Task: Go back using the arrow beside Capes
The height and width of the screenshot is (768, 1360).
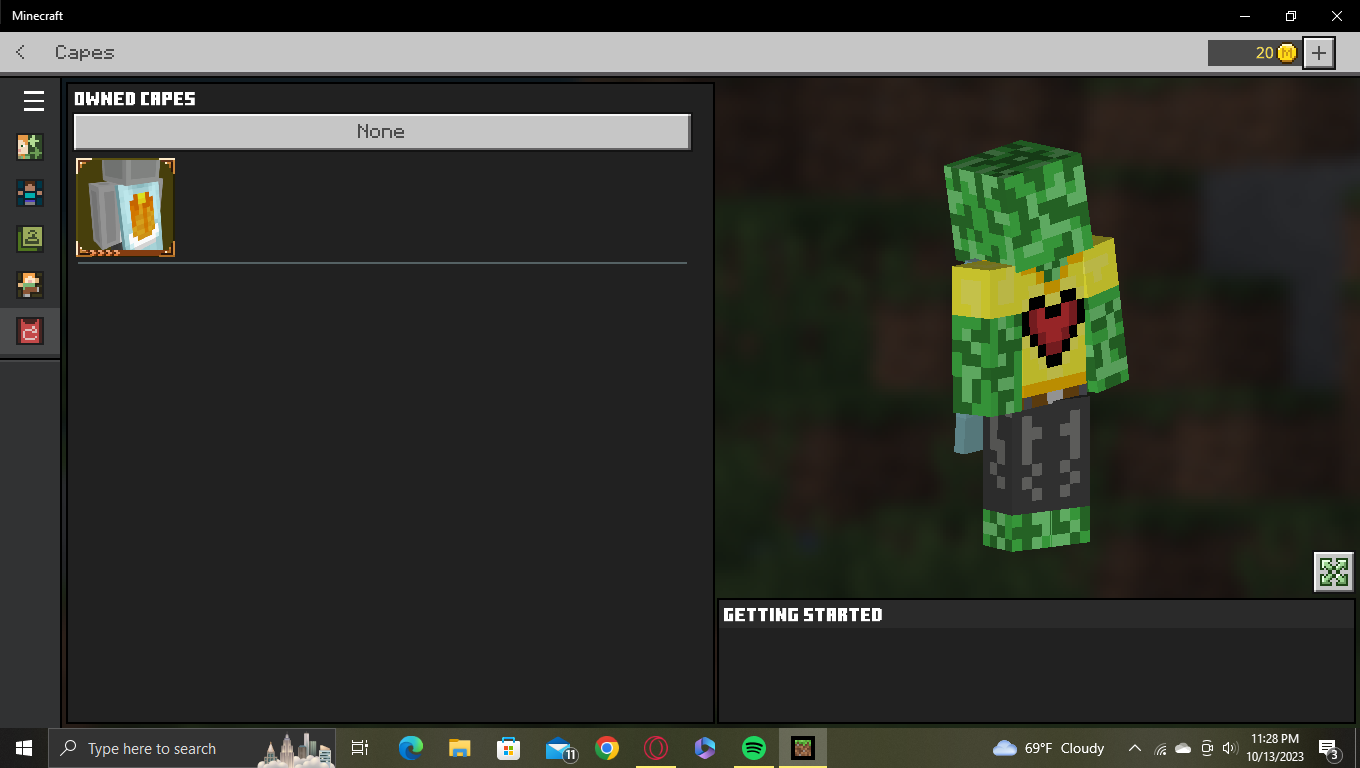Action: (x=21, y=52)
